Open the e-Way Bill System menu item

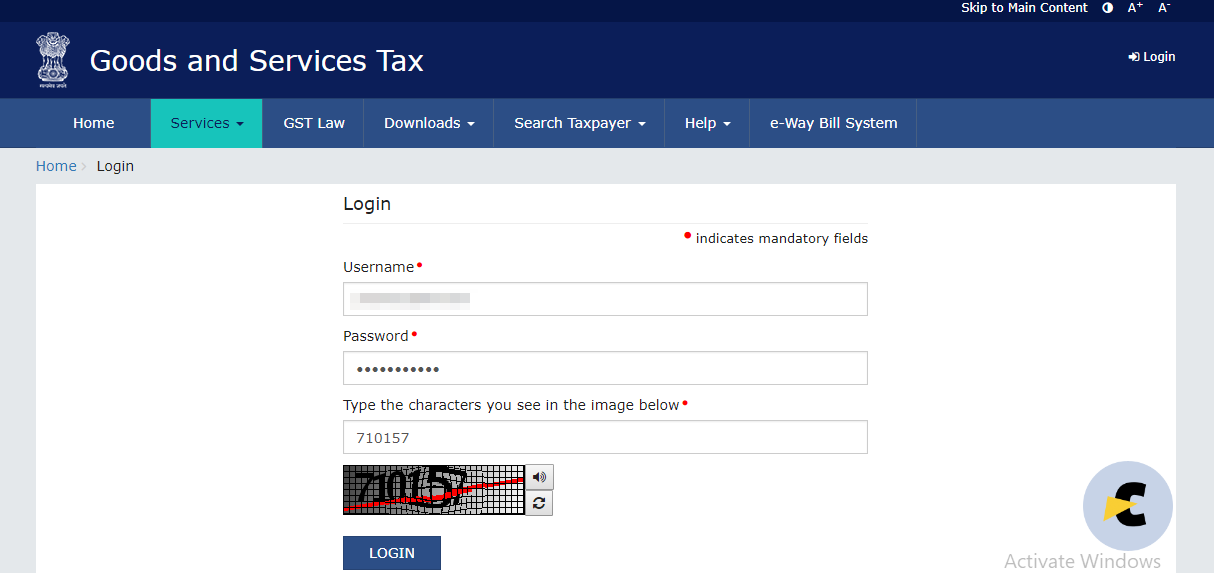pos(833,123)
